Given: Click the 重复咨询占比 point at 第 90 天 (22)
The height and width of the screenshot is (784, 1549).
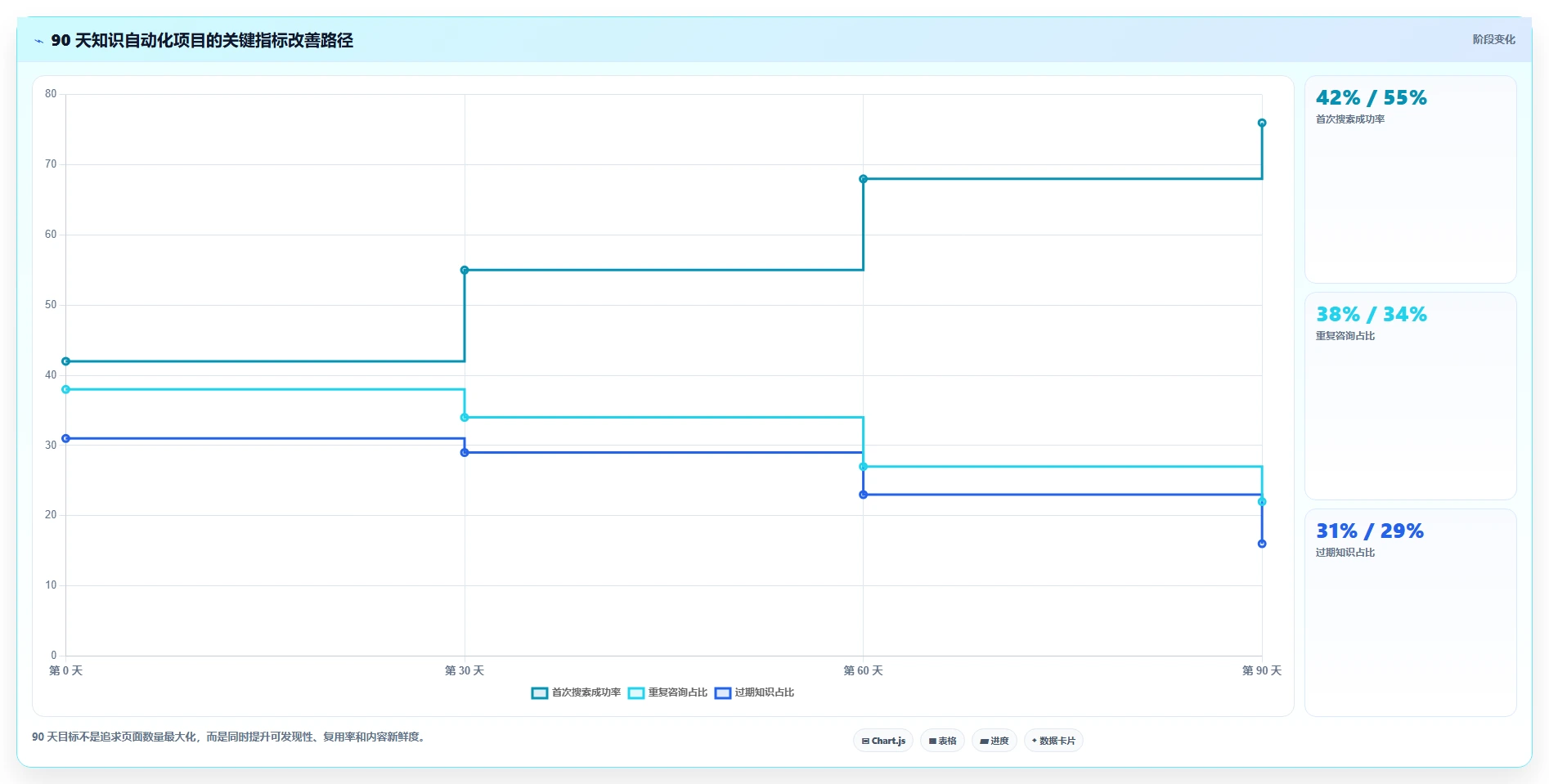Looking at the screenshot, I should click(1262, 502).
